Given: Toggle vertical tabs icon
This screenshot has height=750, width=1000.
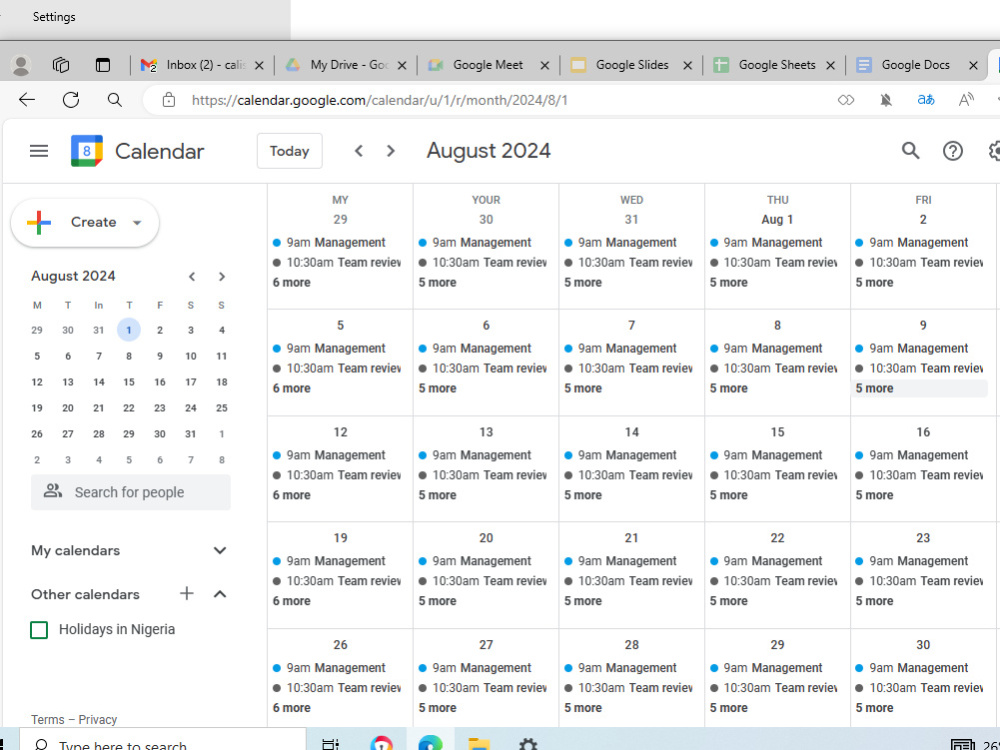Looking at the screenshot, I should pos(103,65).
